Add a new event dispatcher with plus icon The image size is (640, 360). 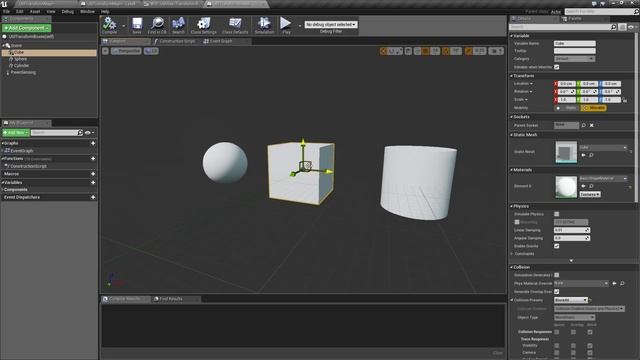[93, 197]
